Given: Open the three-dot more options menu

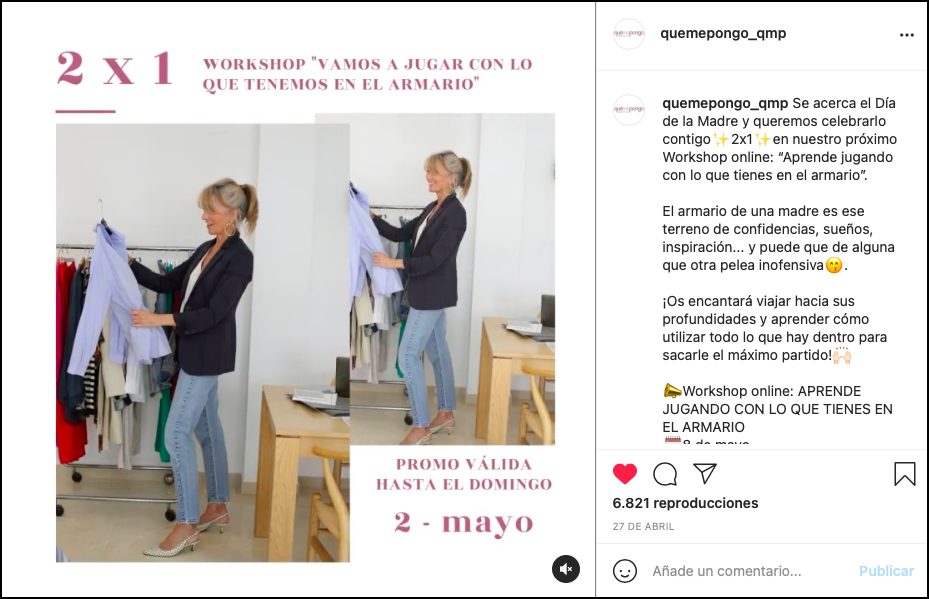Looking at the screenshot, I should [x=906, y=35].
